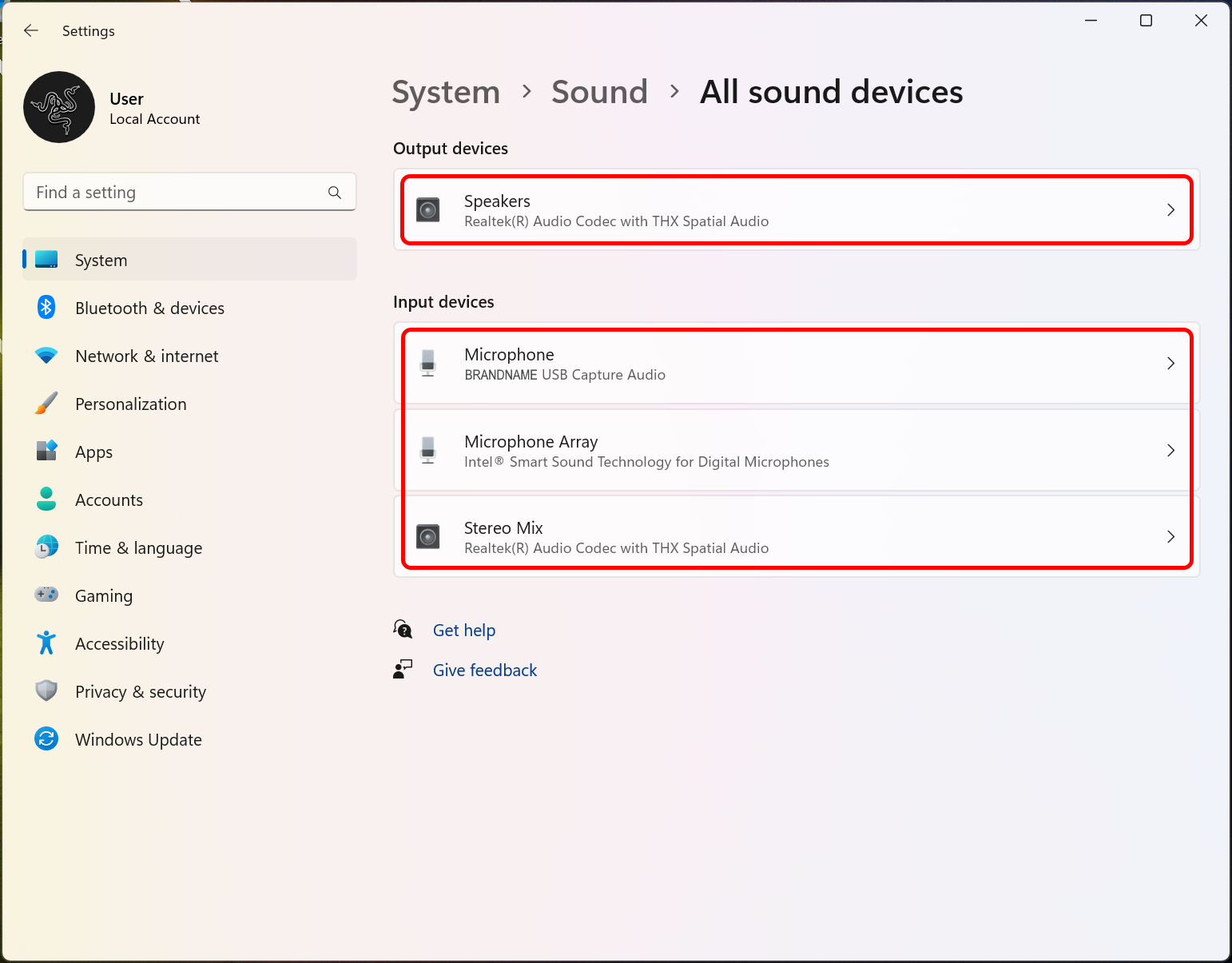Click the Accessibility figure icon
The height and width of the screenshot is (963, 1232).
click(x=46, y=643)
